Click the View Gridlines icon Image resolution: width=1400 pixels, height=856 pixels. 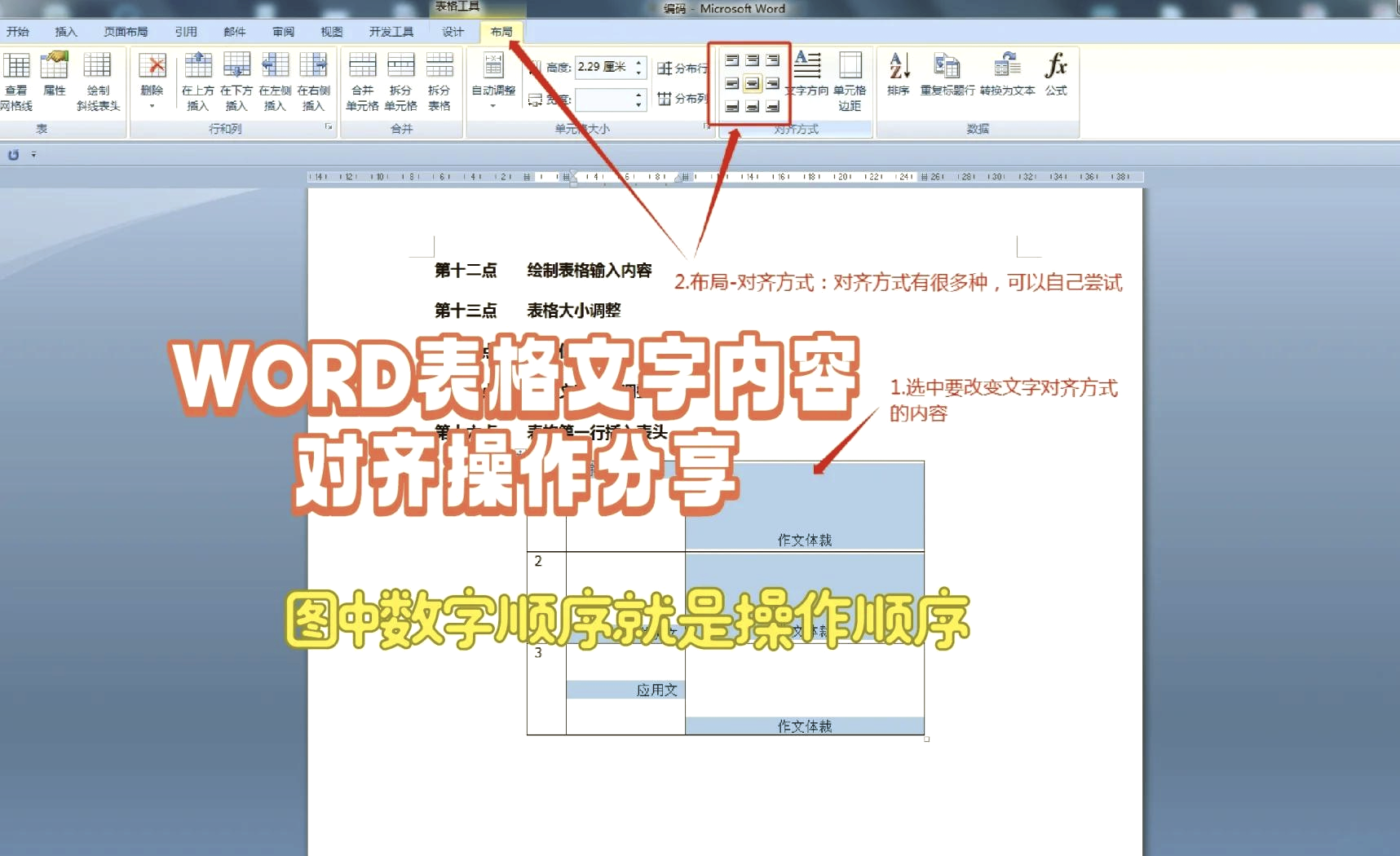point(16,81)
